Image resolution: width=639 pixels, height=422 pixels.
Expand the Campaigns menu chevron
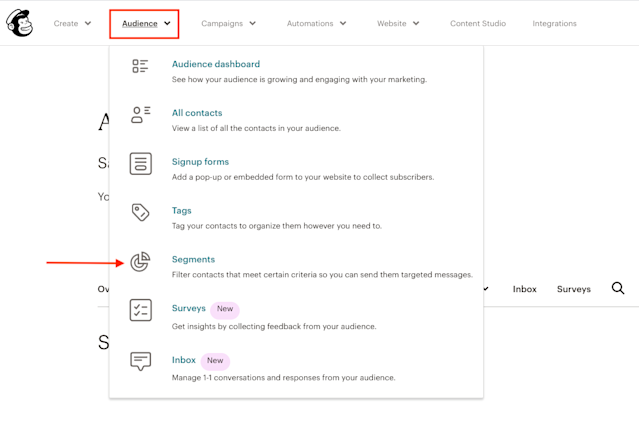pos(253,23)
